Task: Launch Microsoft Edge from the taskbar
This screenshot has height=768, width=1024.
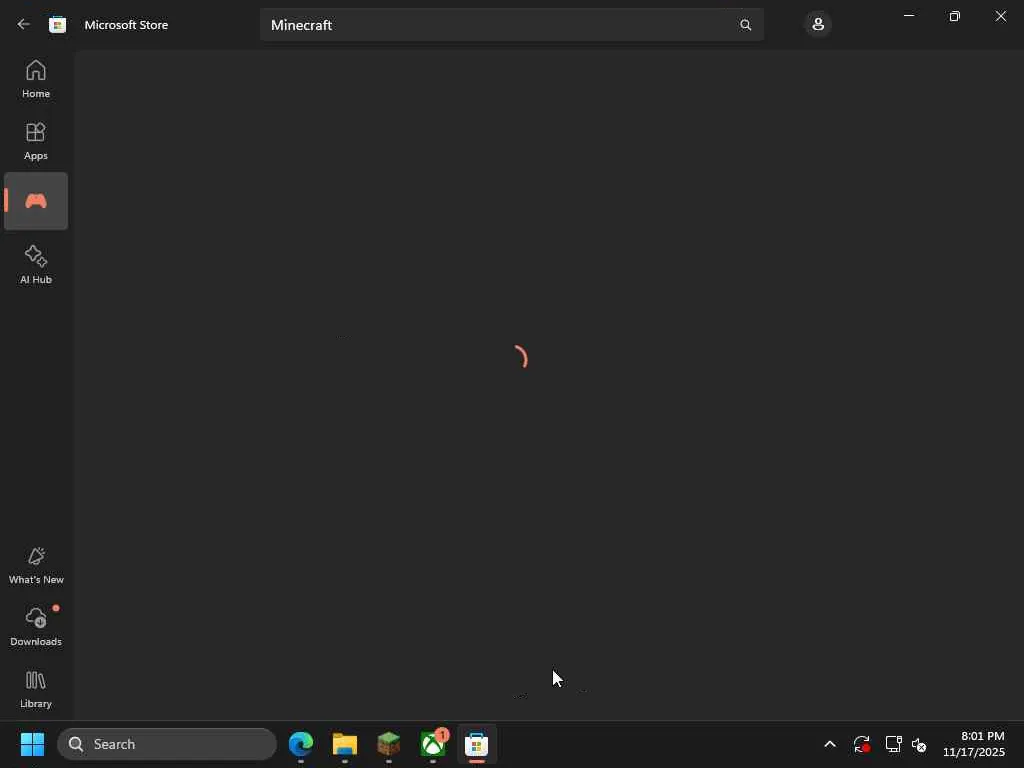Action: (301, 744)
